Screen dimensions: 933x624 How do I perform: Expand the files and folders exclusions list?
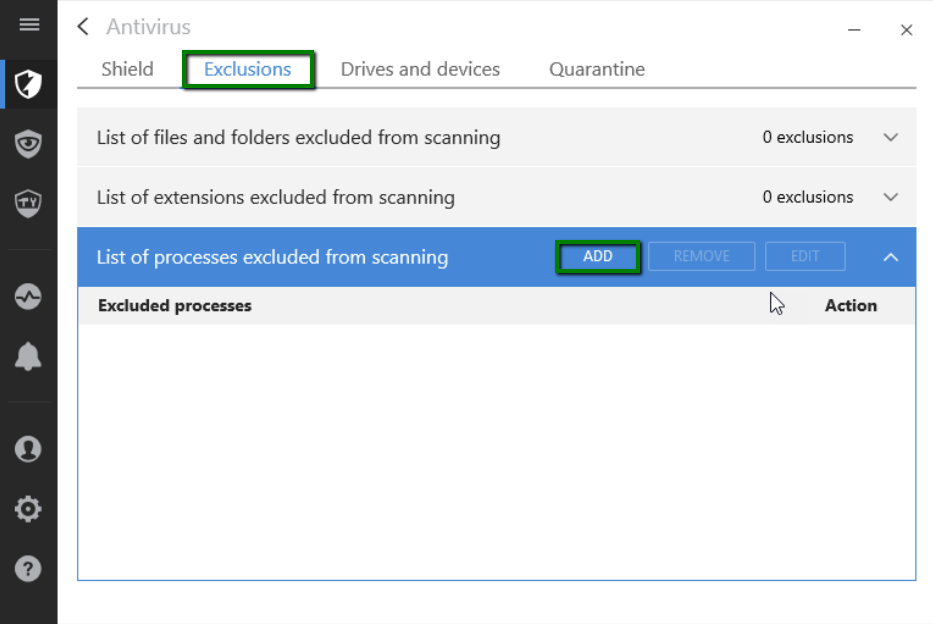(x=890, y=137)
